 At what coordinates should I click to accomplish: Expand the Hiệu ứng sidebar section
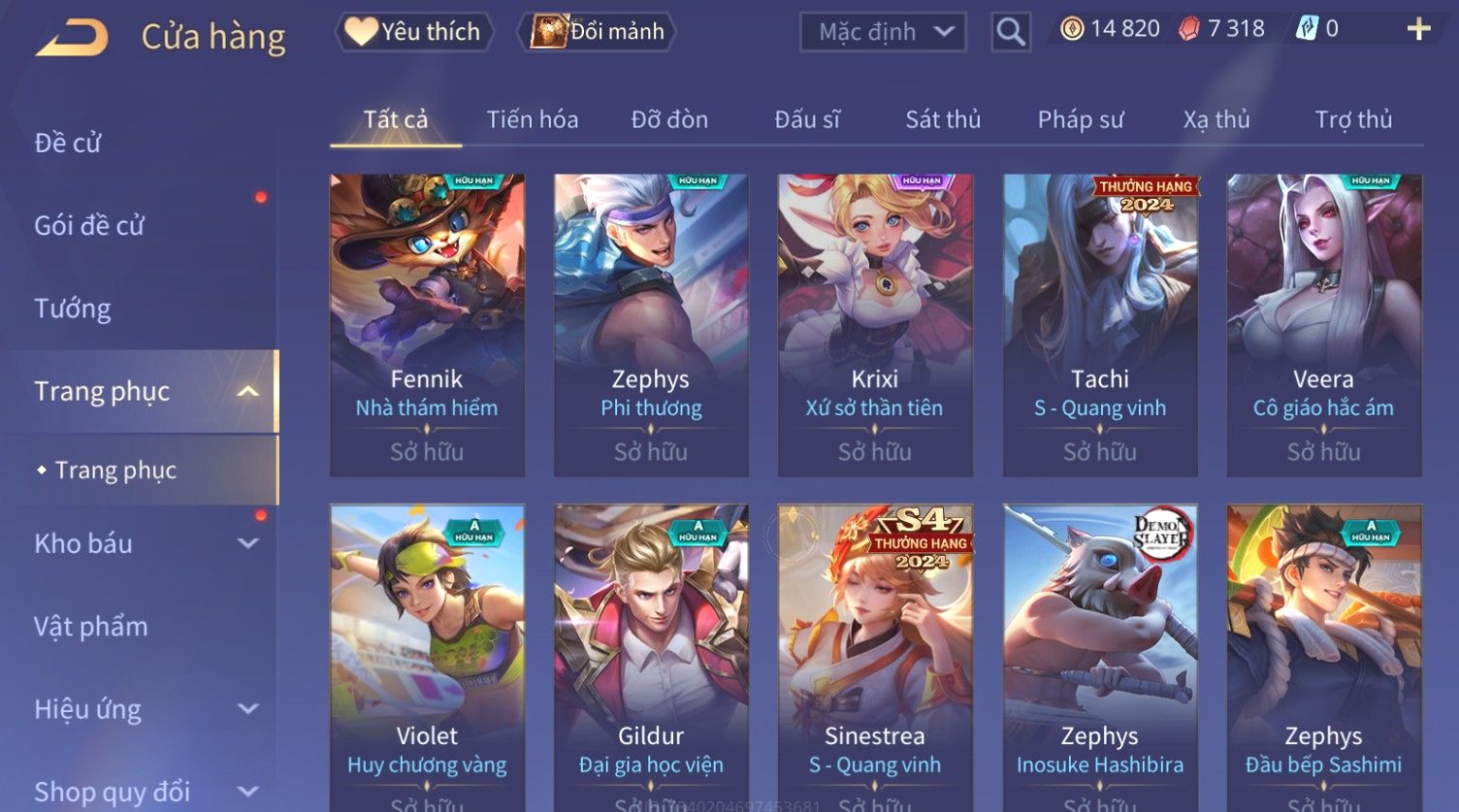point(248,709)
